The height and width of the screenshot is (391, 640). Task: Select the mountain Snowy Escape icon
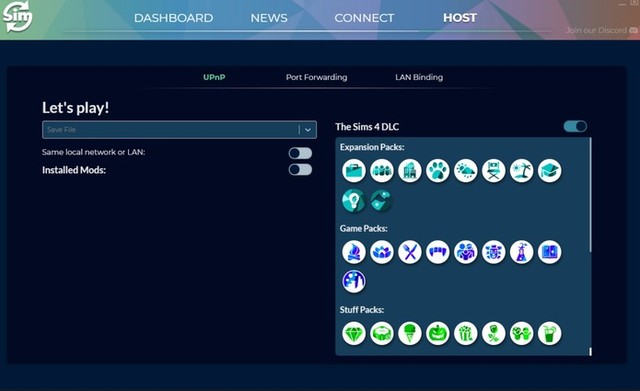382,200
